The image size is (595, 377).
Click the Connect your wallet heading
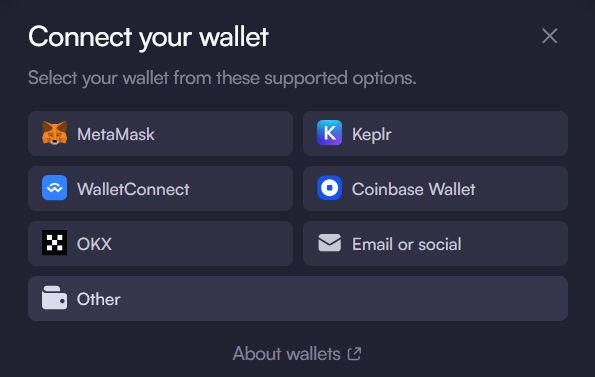tap(148, 37)
